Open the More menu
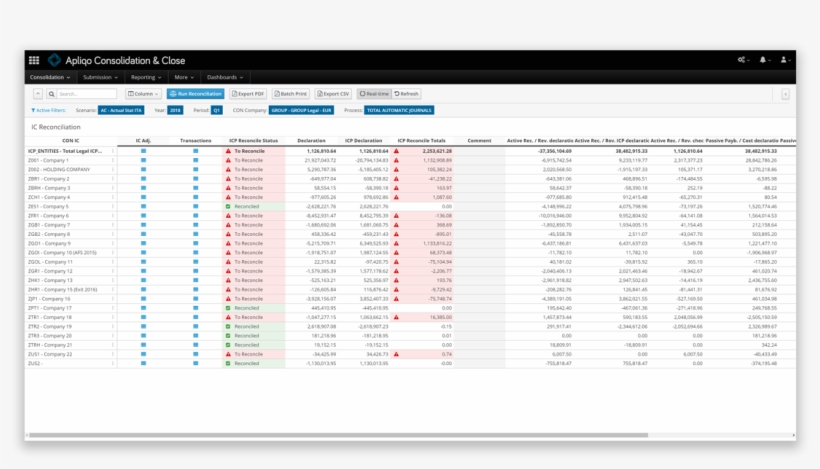820x469 pixels. coord(184,77)
